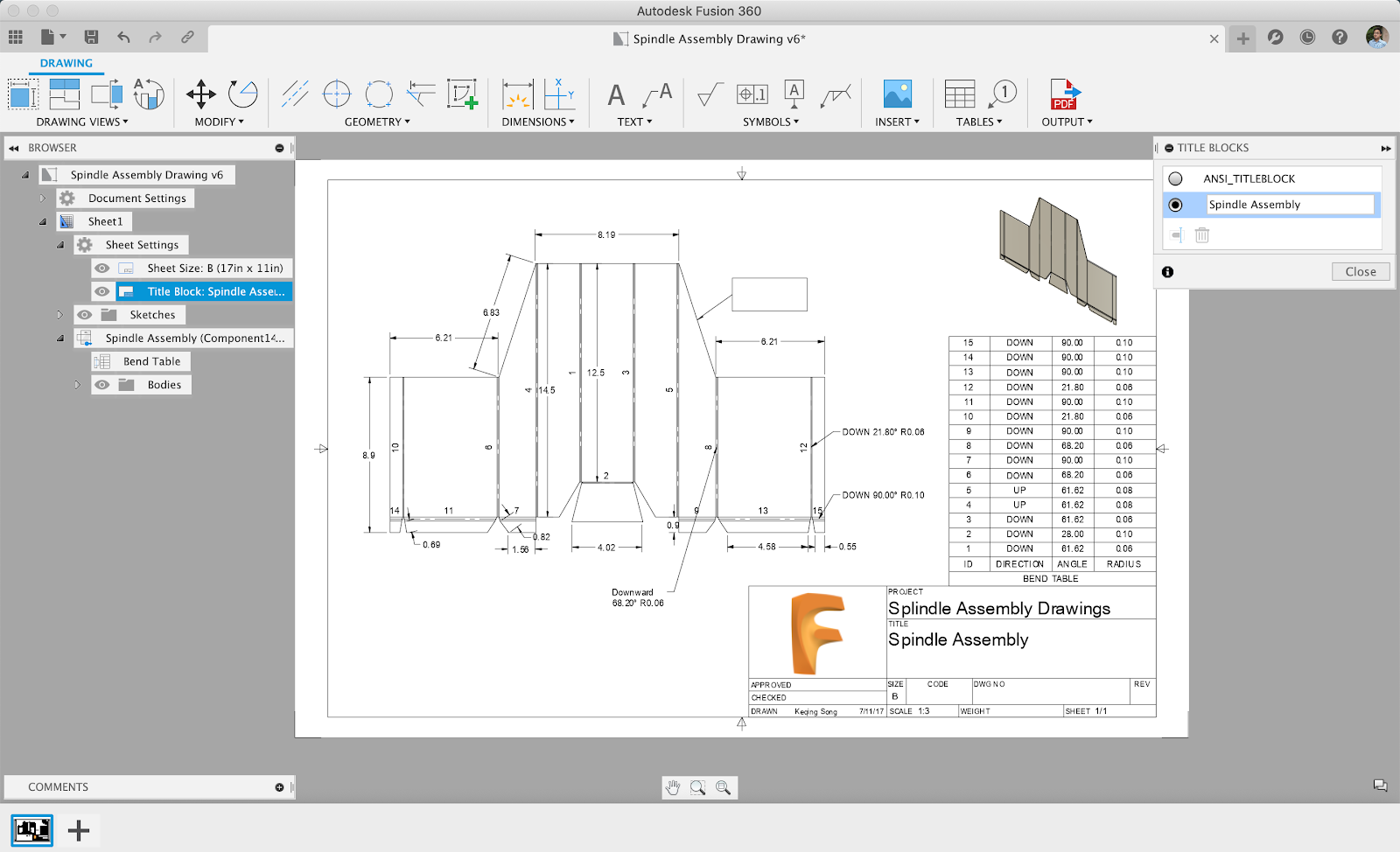Image resolution: width=1400 pixels, height=852 pixels.
Task: Click the Output PDF icon
Action: coord(1066,94)
